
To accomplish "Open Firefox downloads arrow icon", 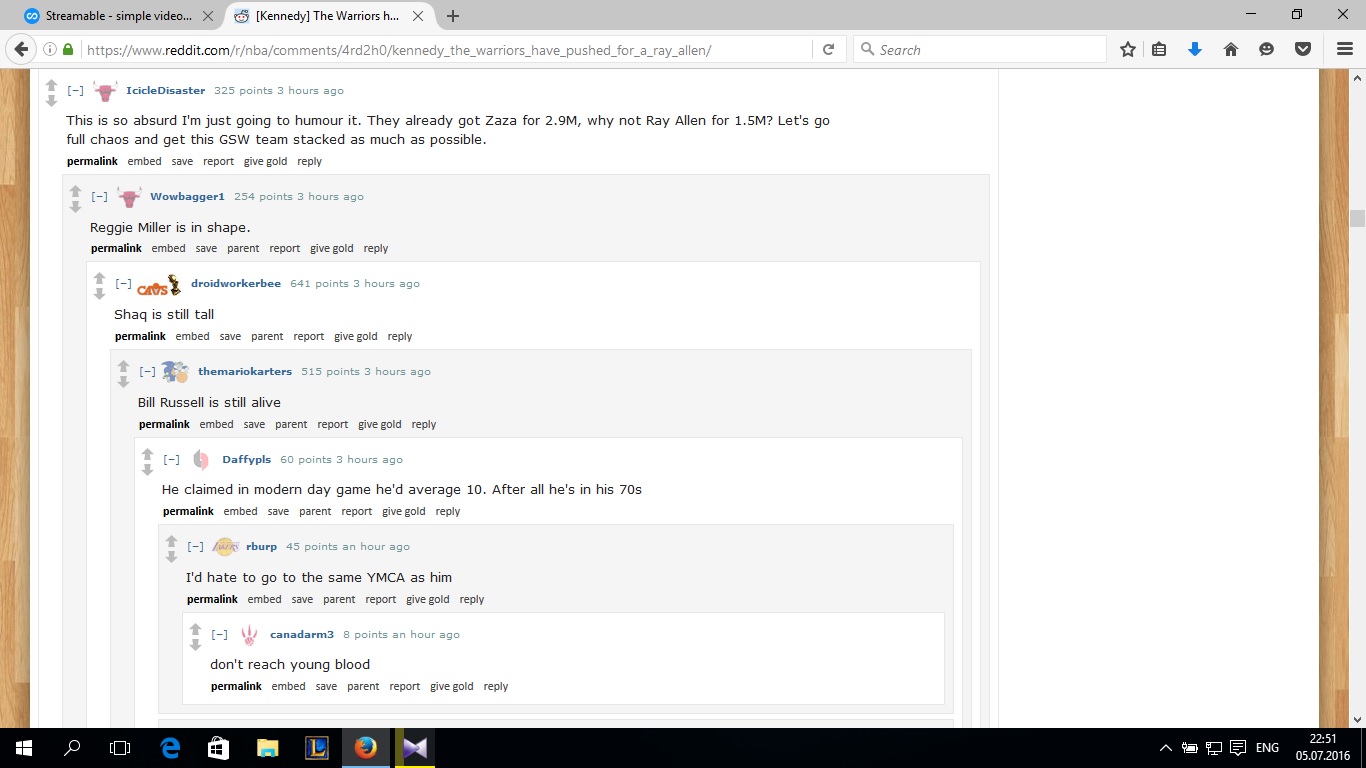I will click(1194, 49).
